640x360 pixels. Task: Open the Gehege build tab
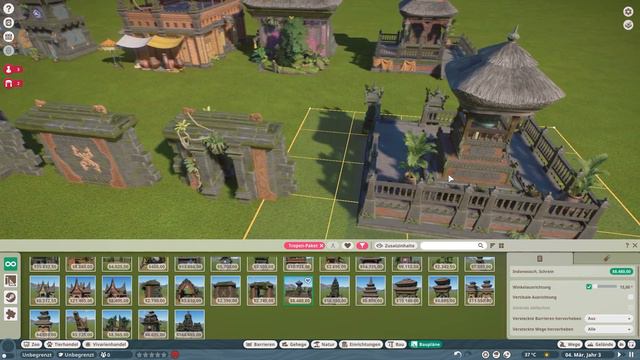[294, 344]
